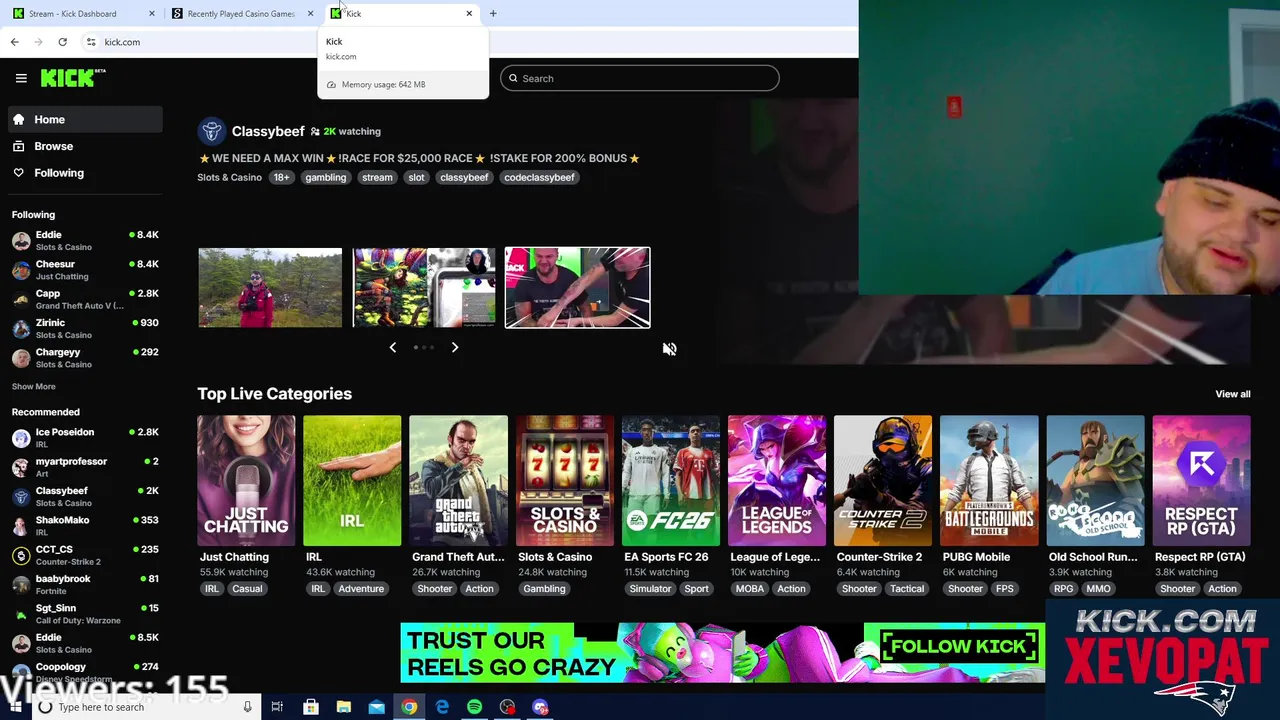The width and height of the screenshot is (1280, 720).
Task: Click the MOBA tag under League of Legends
Action: (x=750, y=589)
